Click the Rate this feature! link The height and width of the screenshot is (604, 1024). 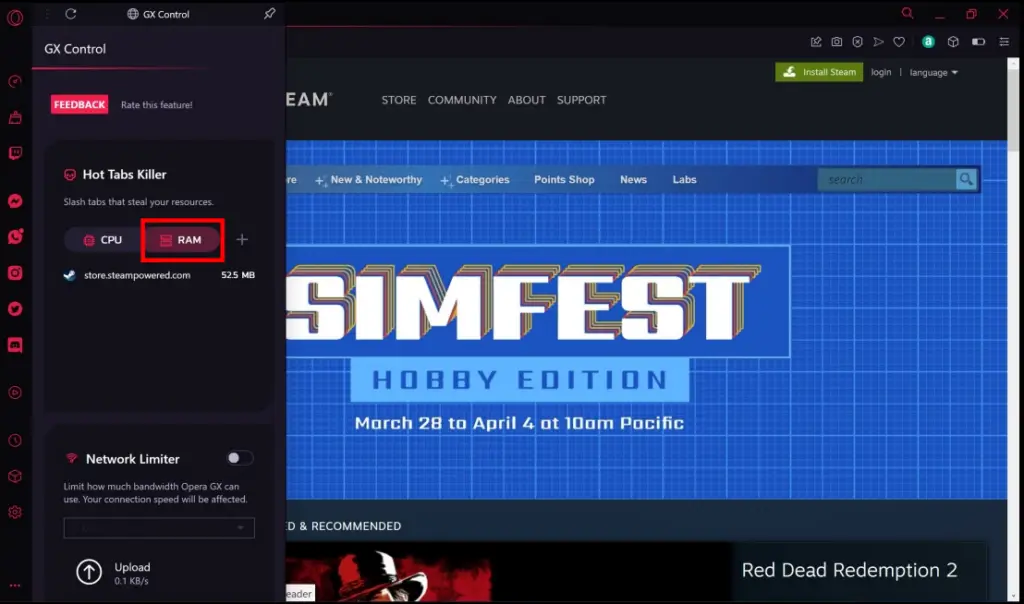coord(157,104)
